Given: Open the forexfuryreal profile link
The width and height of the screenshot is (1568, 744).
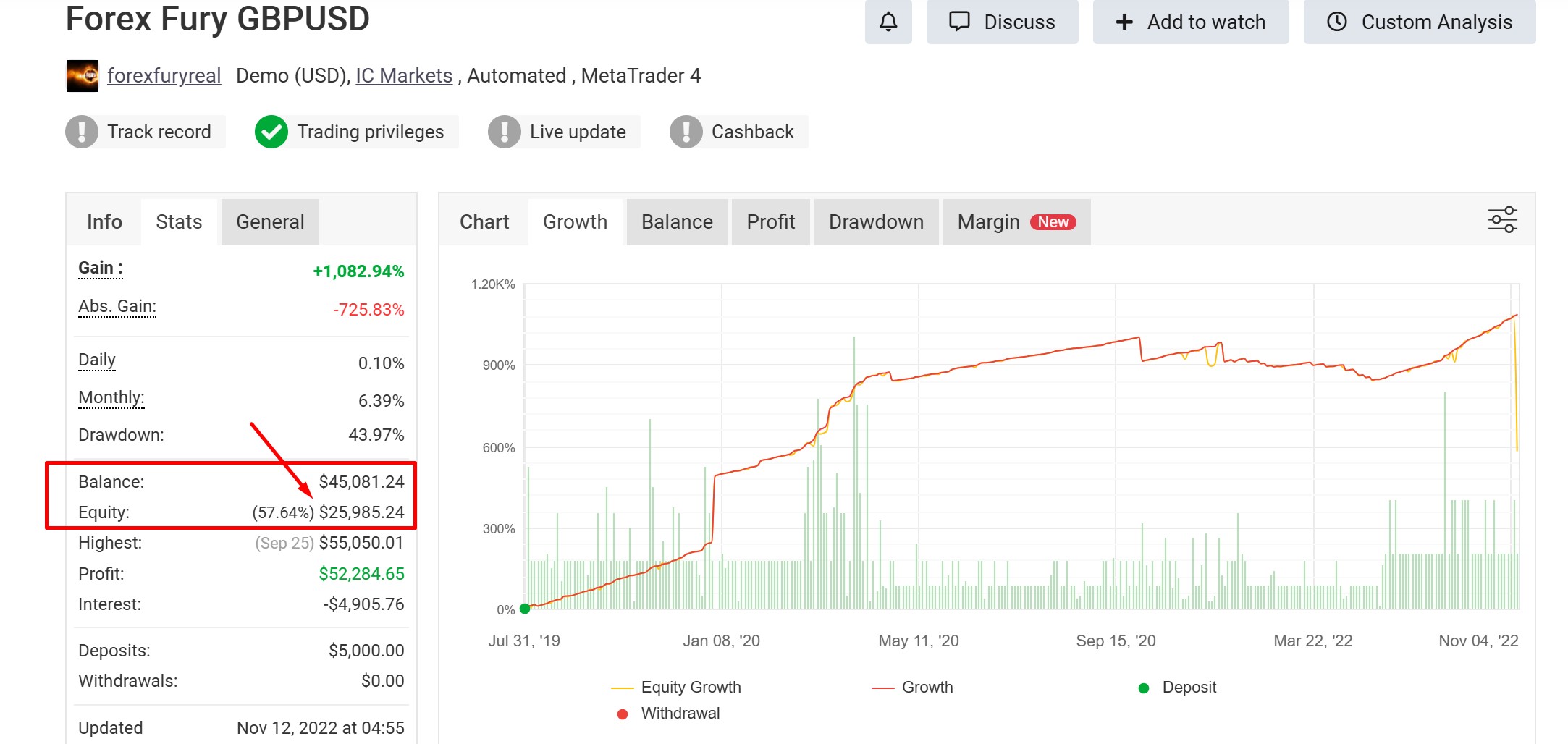Looking at the screenshot, I should pyautogui.click(x=164, y=75).
